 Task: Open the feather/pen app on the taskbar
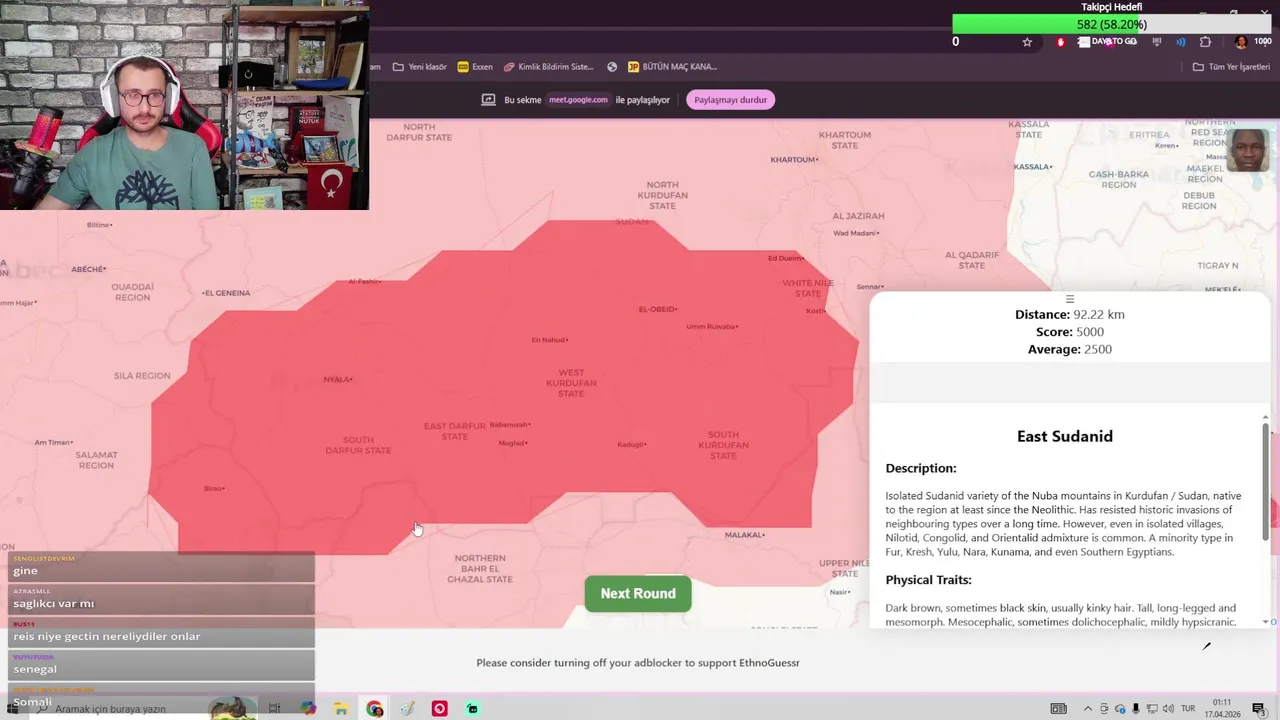coord(407,709)
